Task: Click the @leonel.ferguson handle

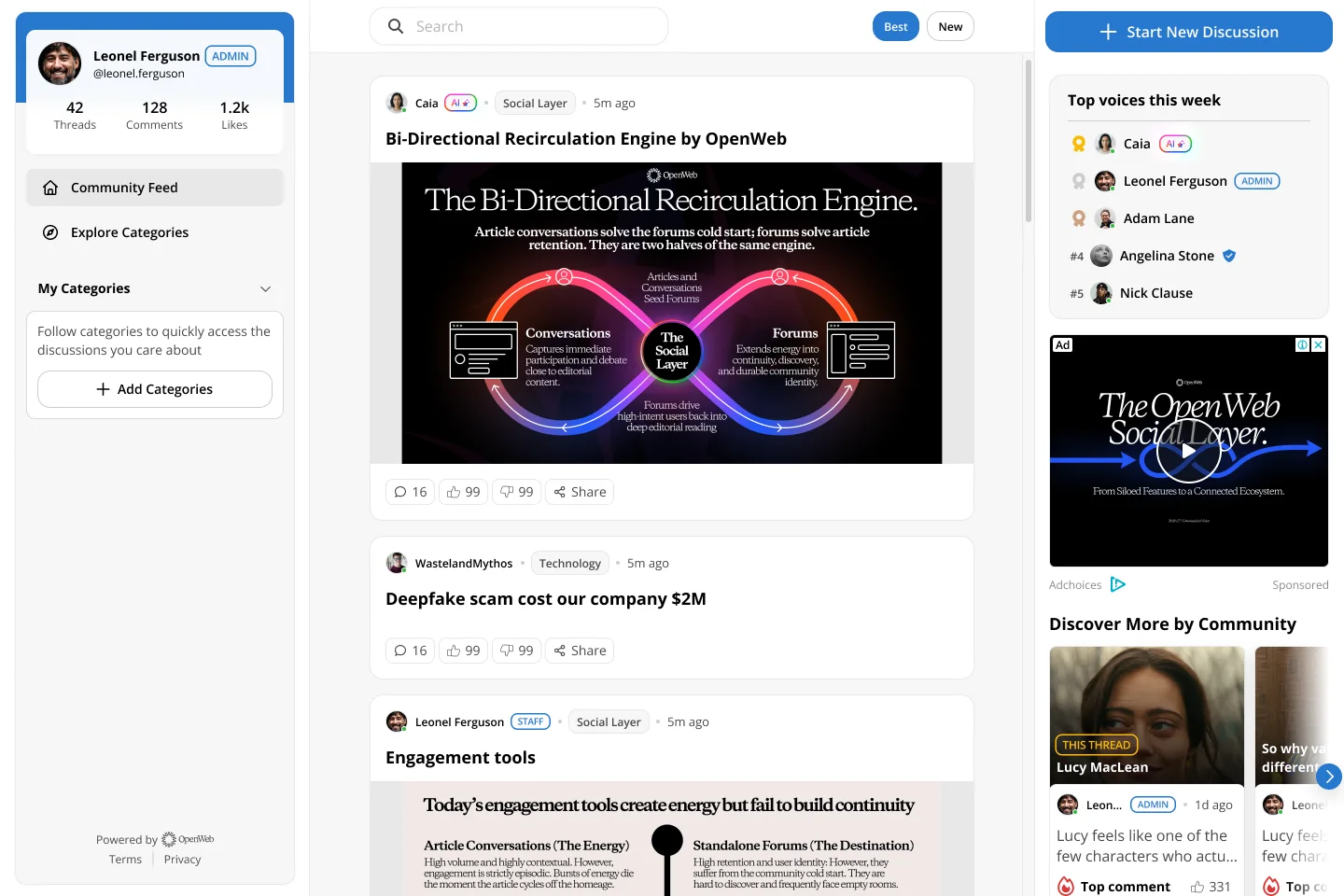Action: click(x=139, y=74)
